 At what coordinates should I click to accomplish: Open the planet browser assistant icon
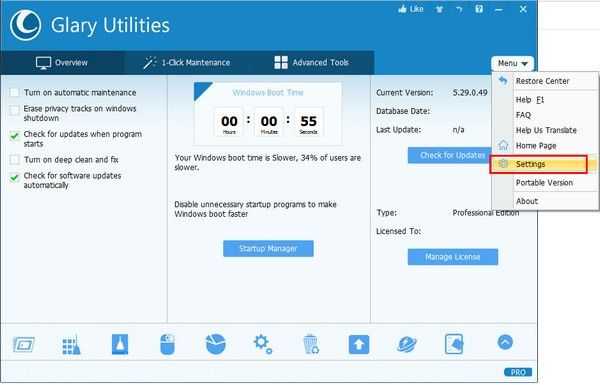click(x=407, y=344)
